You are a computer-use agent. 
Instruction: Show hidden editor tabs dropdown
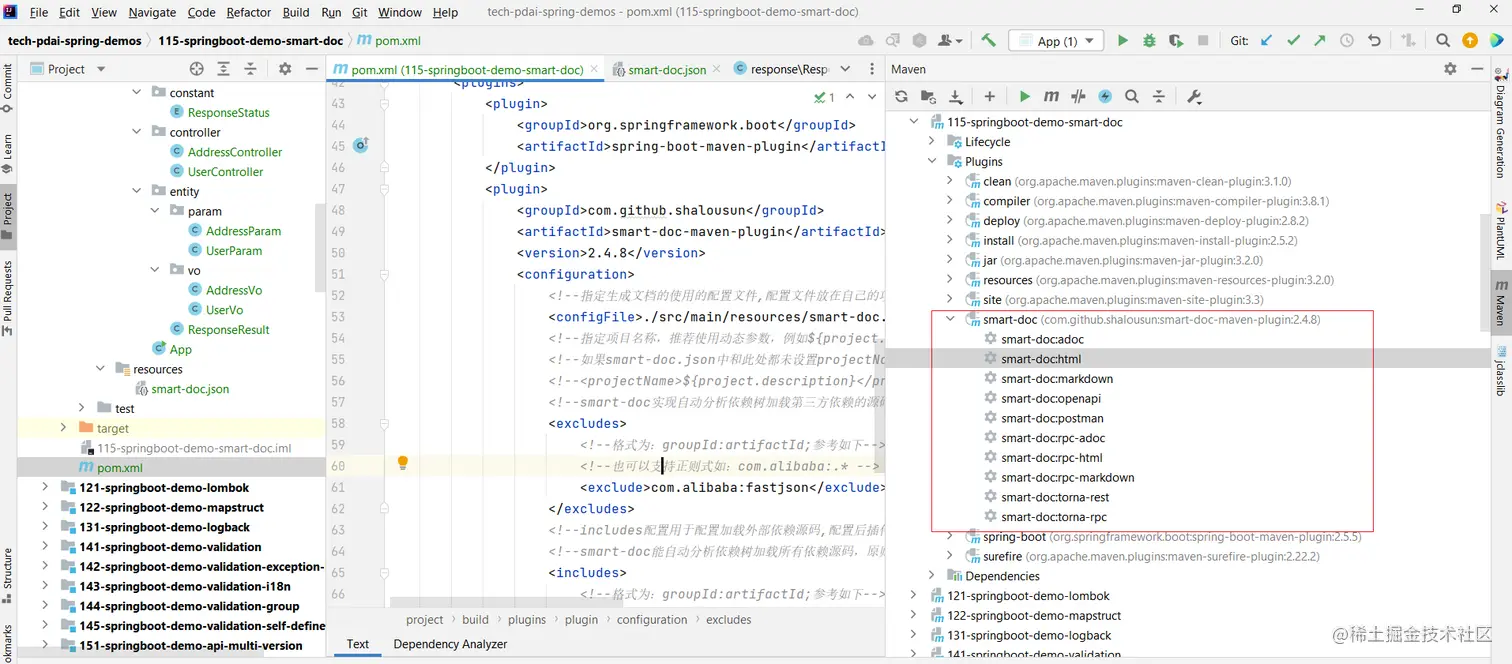[845, 69]
